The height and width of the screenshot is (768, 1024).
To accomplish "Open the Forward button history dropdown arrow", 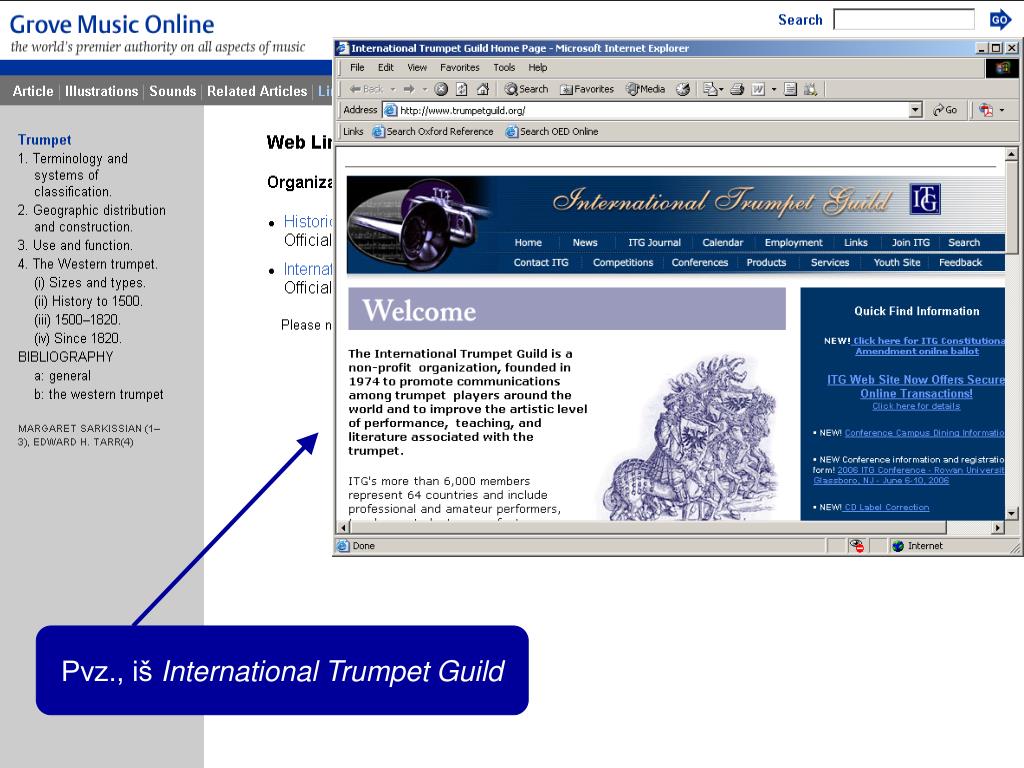I will click(424, 89).
